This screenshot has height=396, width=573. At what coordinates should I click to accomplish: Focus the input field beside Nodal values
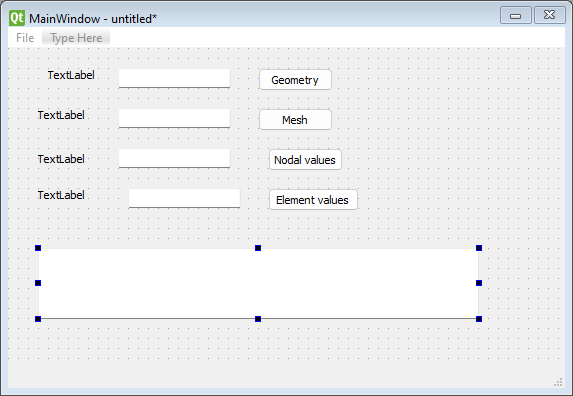point(174,158)
